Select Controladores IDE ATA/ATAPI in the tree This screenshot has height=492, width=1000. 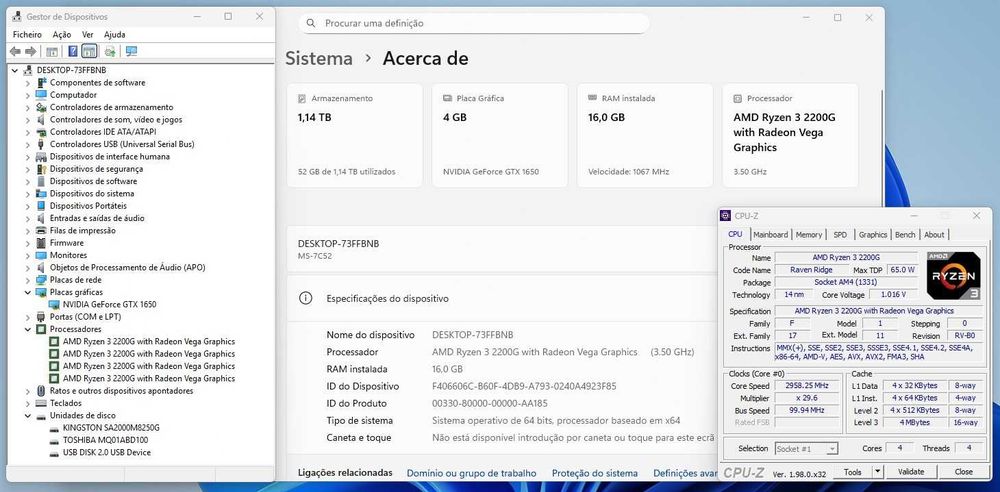[x=103, y=132]
